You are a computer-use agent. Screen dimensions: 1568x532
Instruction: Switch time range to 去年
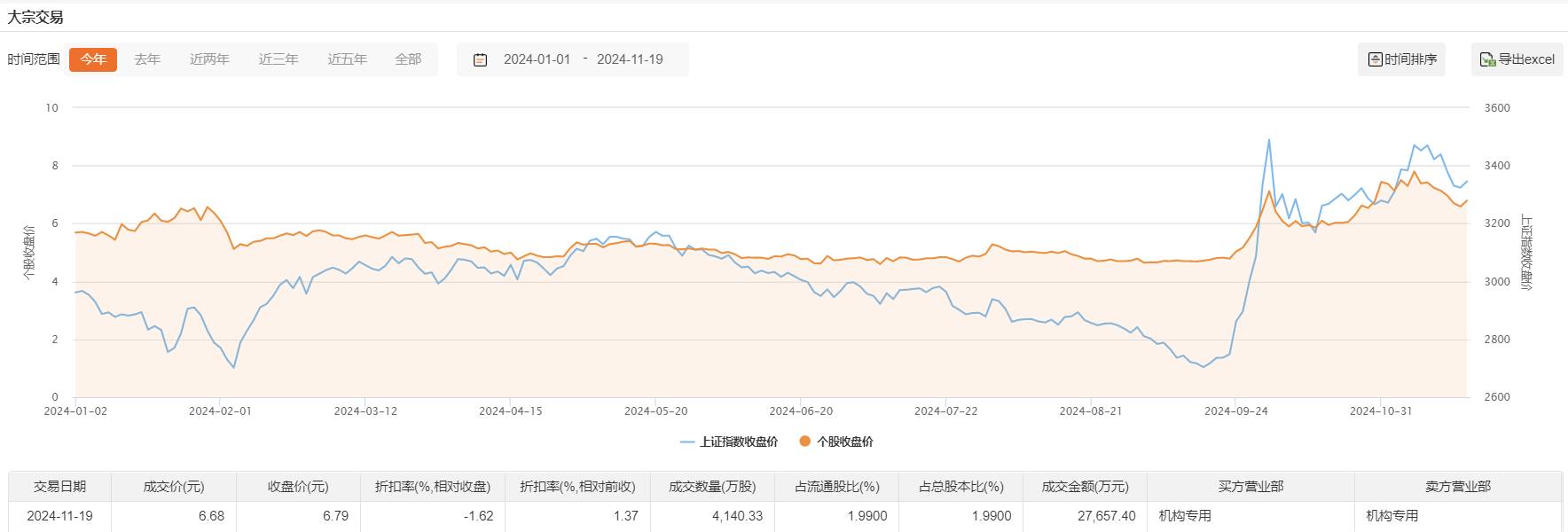147,59
